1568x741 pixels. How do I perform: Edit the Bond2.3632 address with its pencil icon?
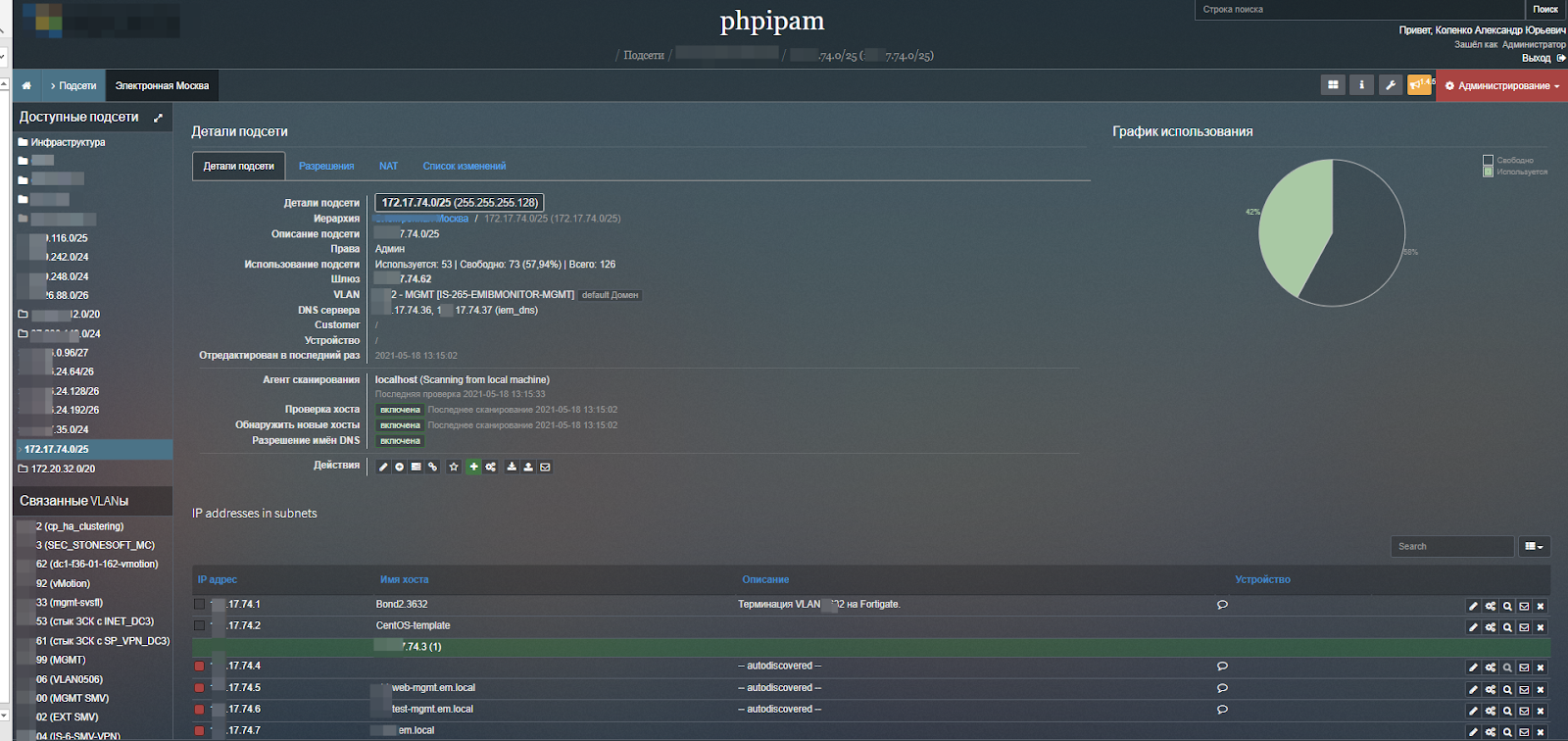(1473, 606)
